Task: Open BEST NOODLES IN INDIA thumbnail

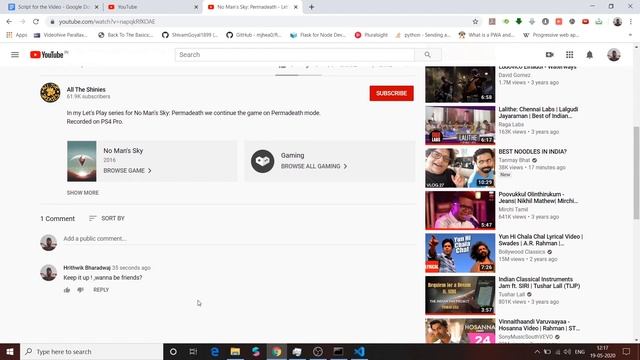Action: (460, 168)
